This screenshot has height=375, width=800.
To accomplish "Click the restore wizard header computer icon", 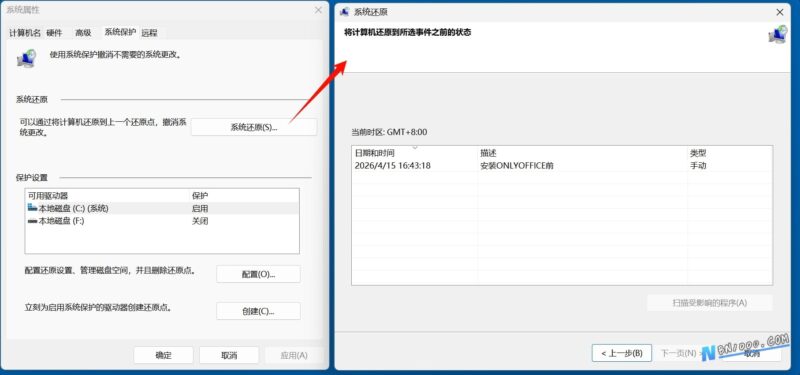I will point(777,34).
